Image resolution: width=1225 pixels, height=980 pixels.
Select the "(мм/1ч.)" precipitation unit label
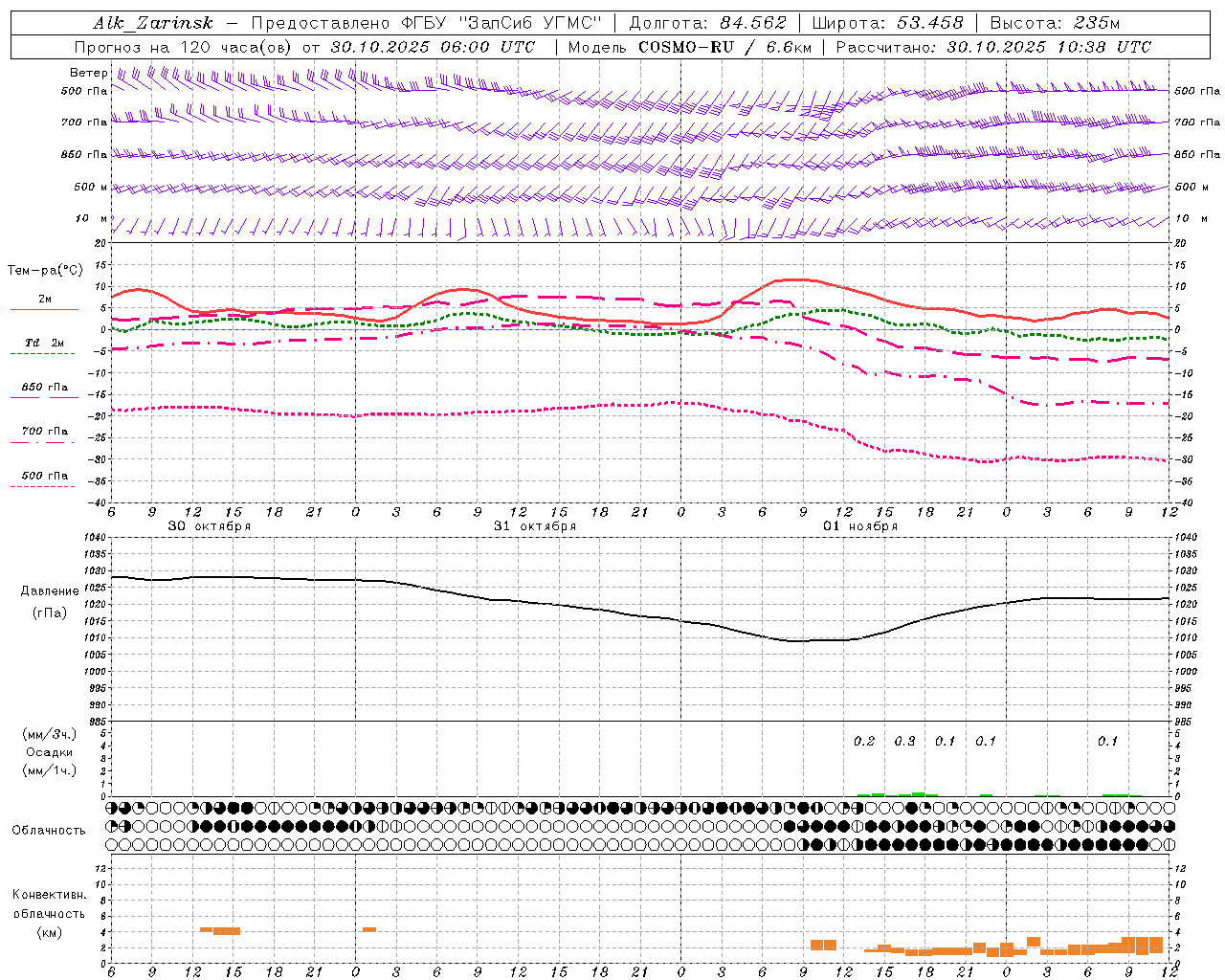pos(50,770)
